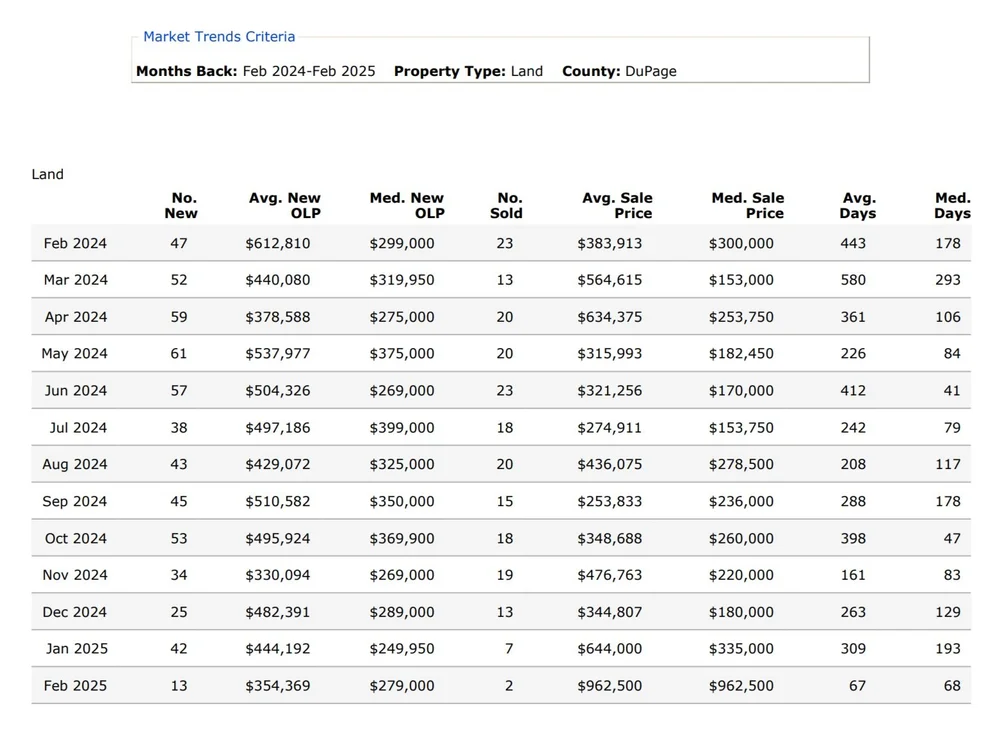Click the $612,810 average new OLP cell
The image size is (1000, 741).
[x=278, y=243]
